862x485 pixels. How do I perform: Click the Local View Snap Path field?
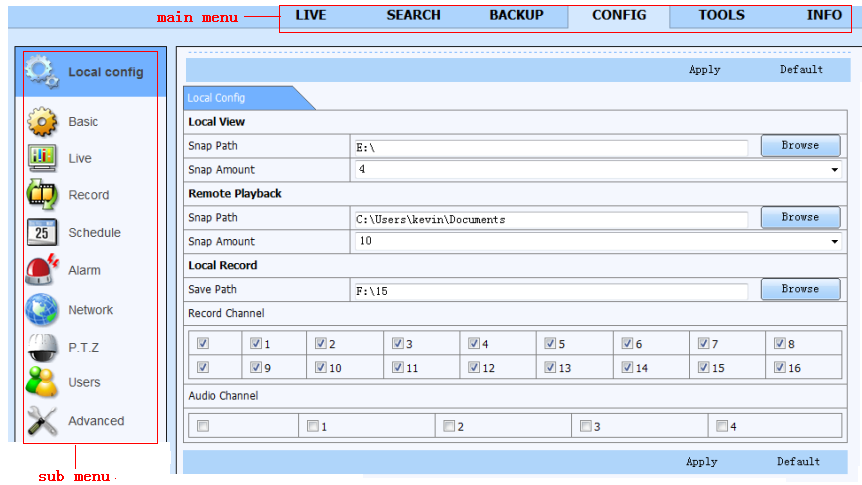[x=551, y=147]
